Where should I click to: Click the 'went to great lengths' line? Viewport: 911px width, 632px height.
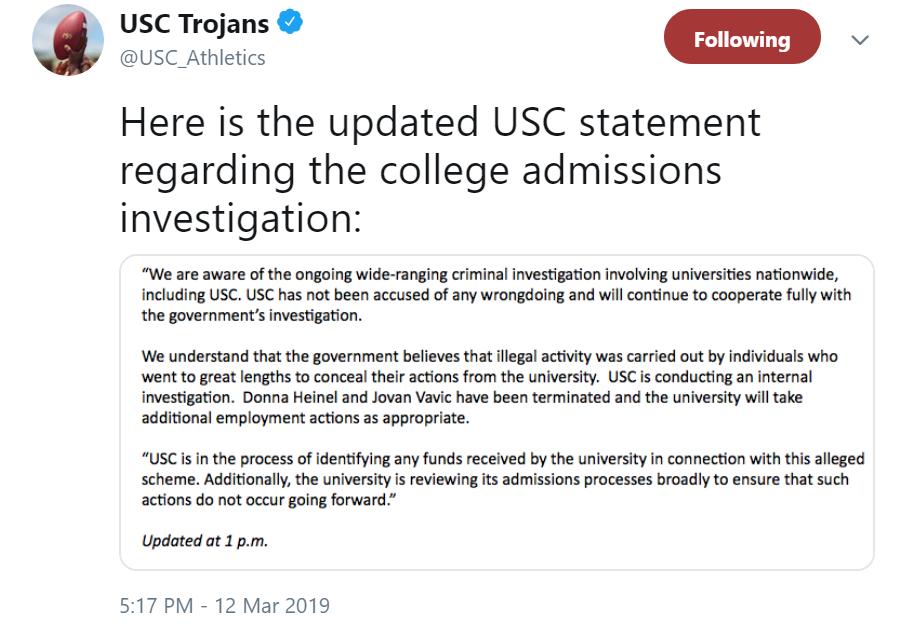pyautogui.click(x=476, y=377)
